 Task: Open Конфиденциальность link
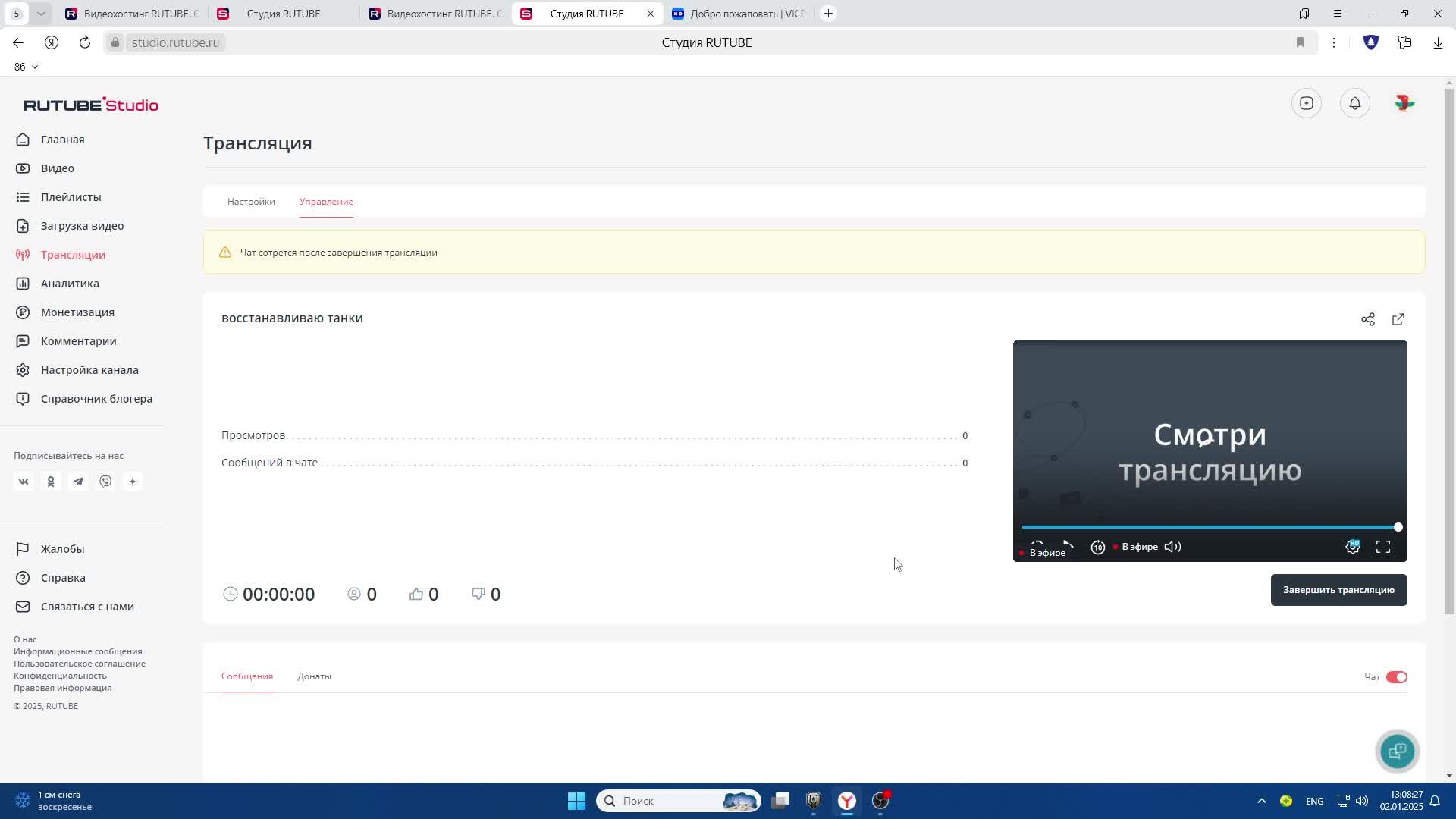60,676
